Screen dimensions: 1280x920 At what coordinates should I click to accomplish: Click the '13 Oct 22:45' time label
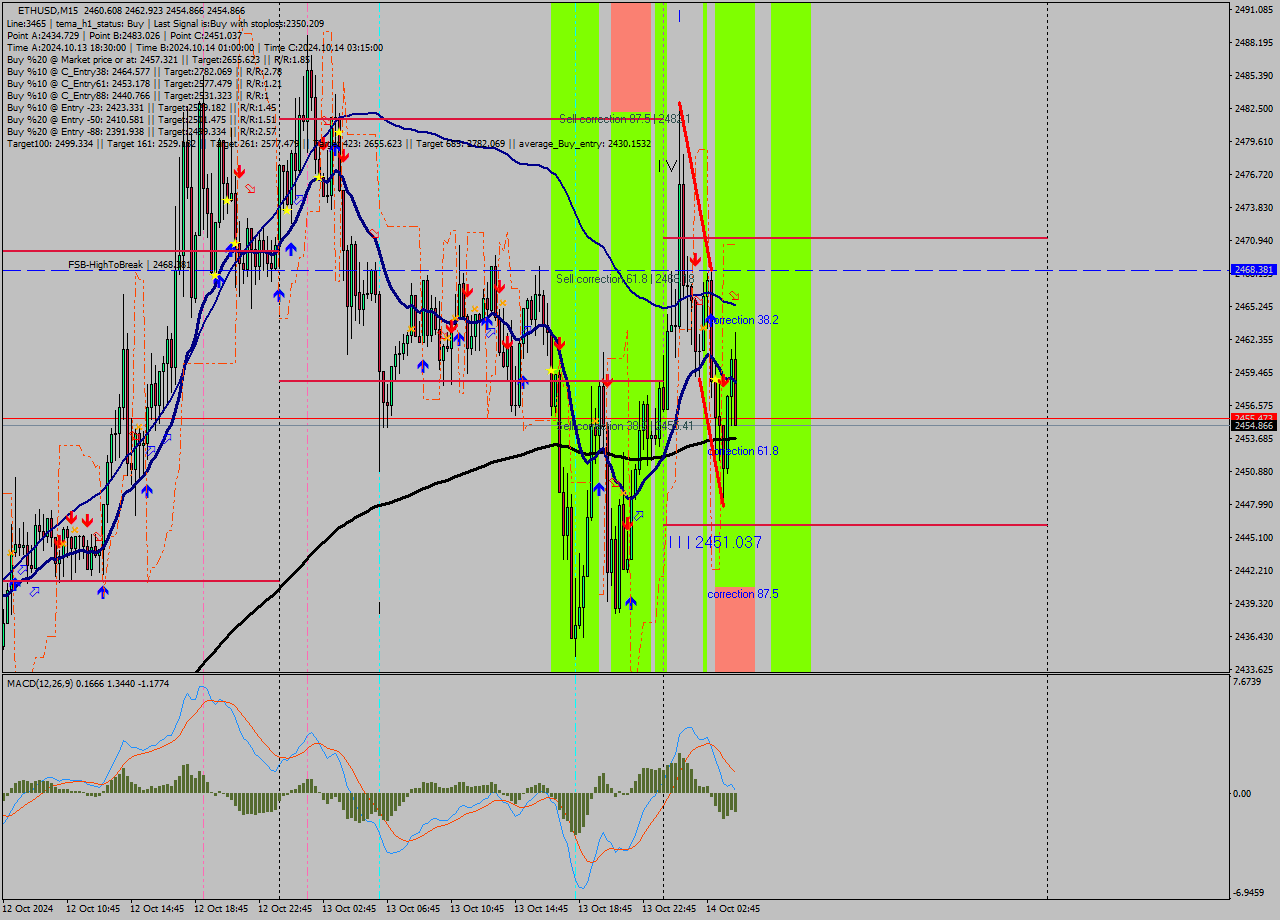(669, 909)
